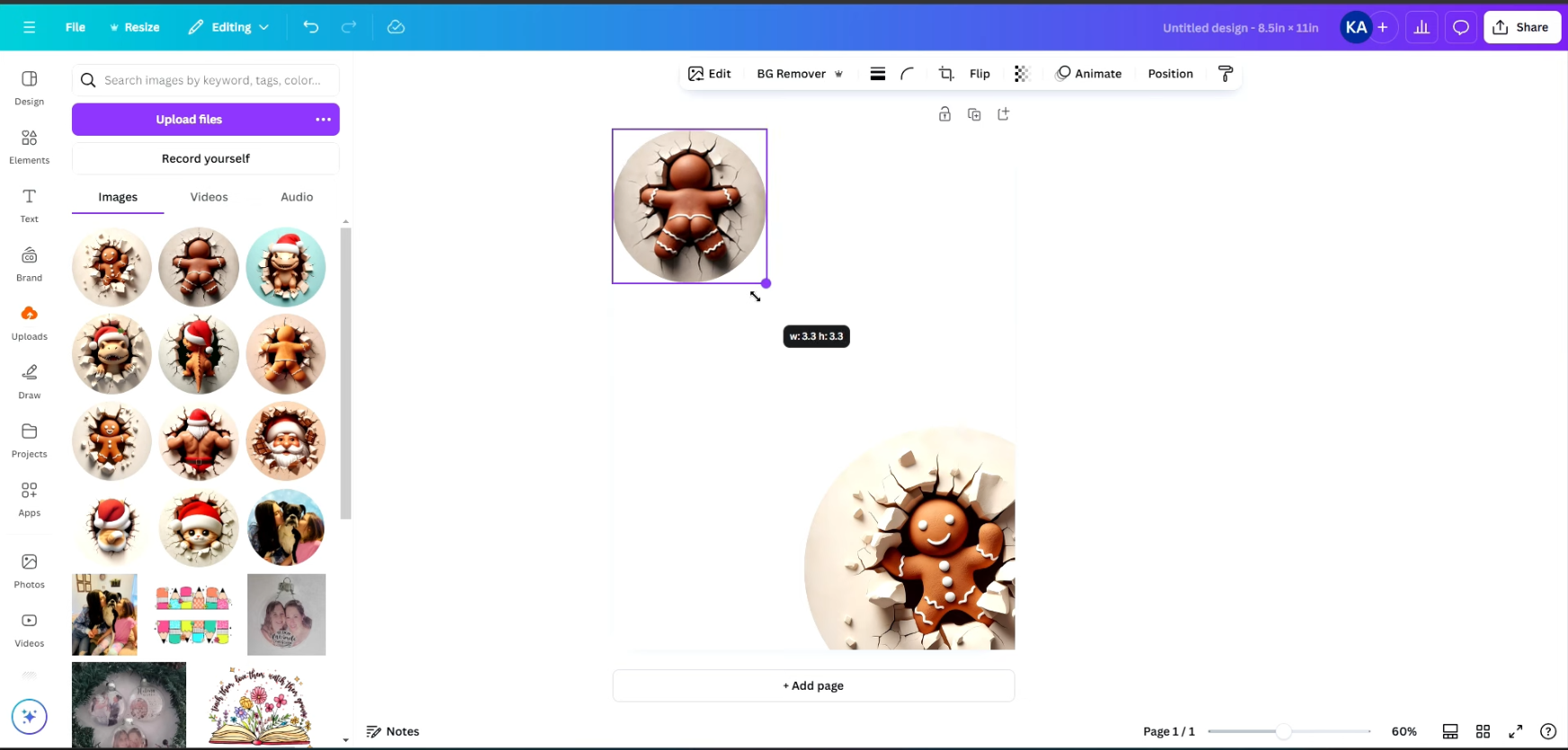The height and width of the screenshot is (750, 1568).
Task: Adjust the zoom slider handle
Action: coord(1284,731)
